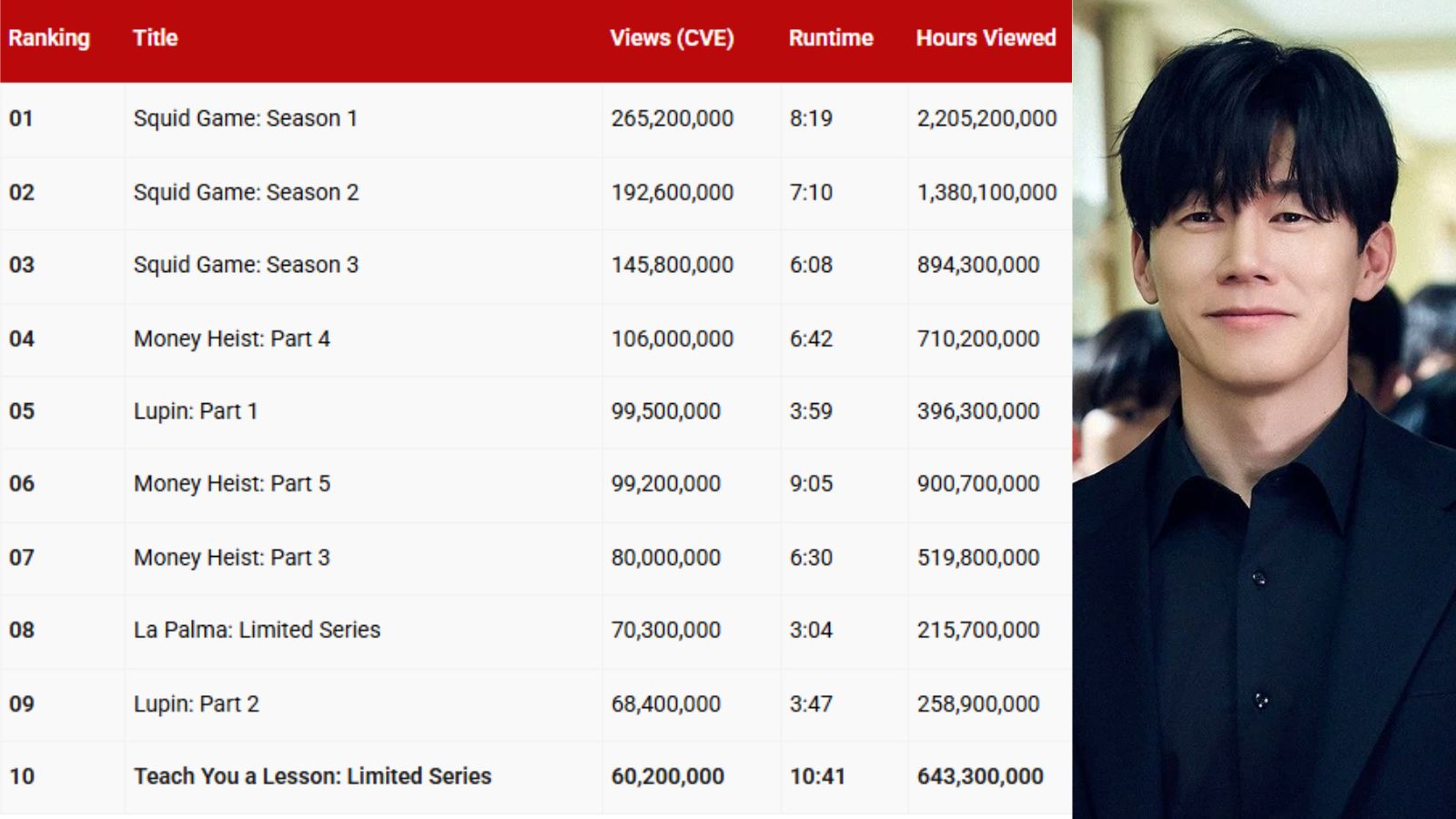
Task: Select the title Lupin: Part 2
Action: tap(197, 704)
